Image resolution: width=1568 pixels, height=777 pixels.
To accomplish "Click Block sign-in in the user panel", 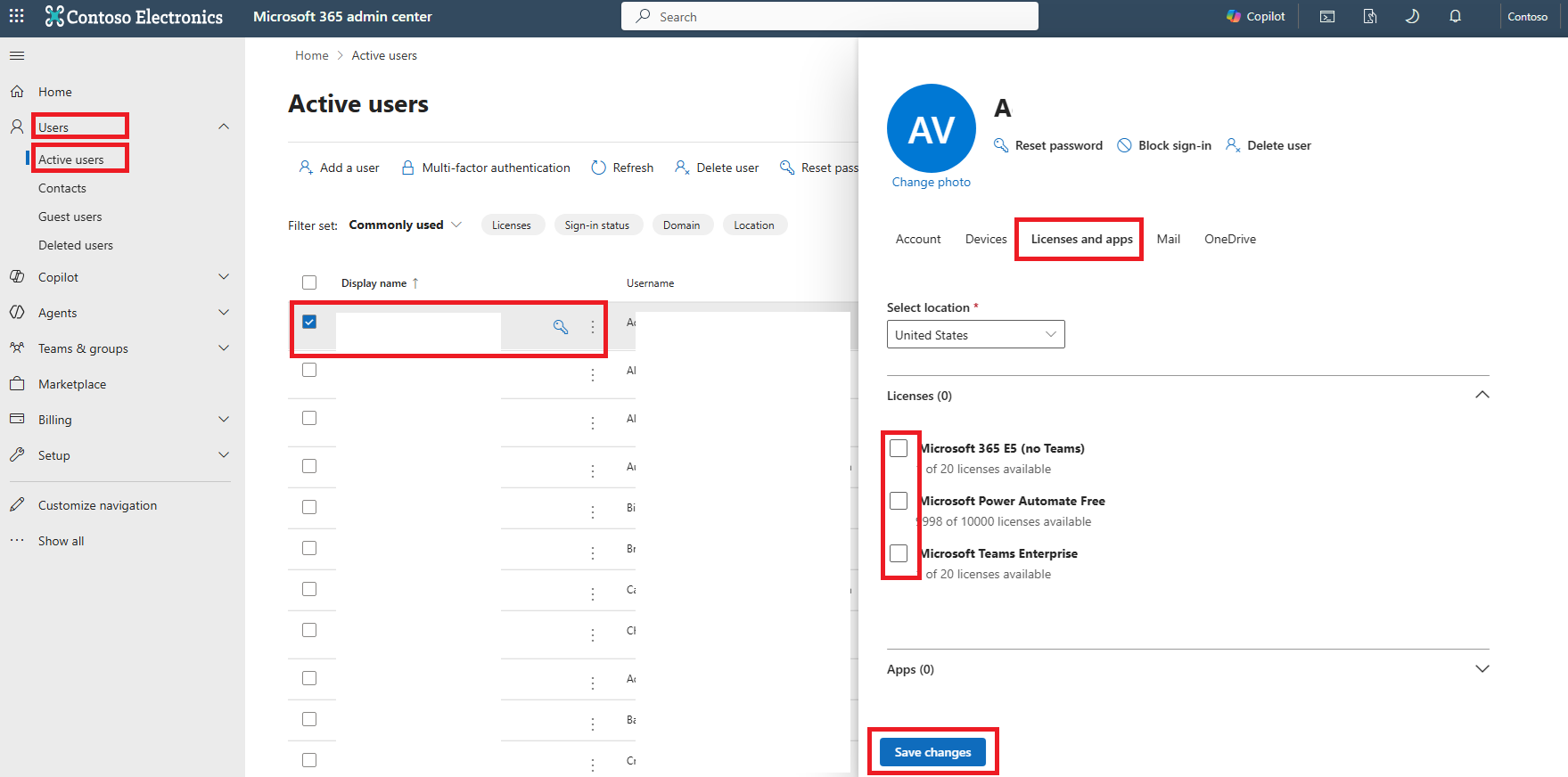I will point(1164,145).
